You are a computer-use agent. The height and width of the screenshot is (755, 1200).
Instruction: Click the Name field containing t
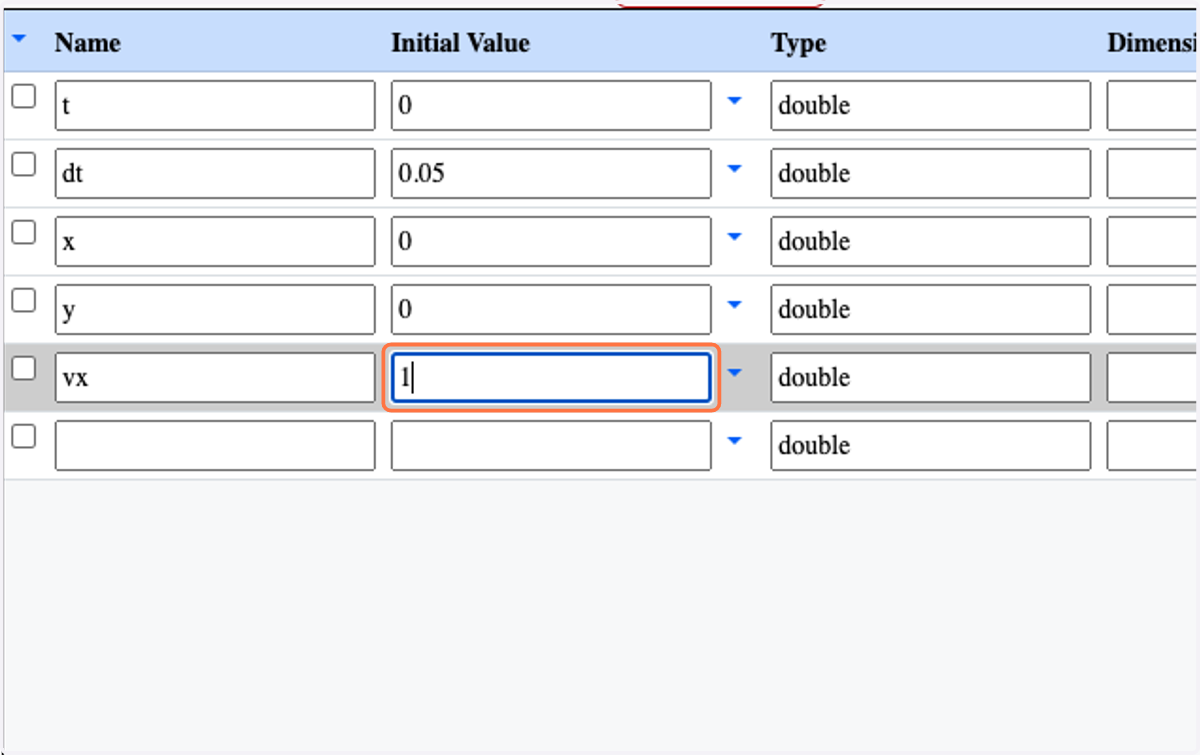point(215,105)
